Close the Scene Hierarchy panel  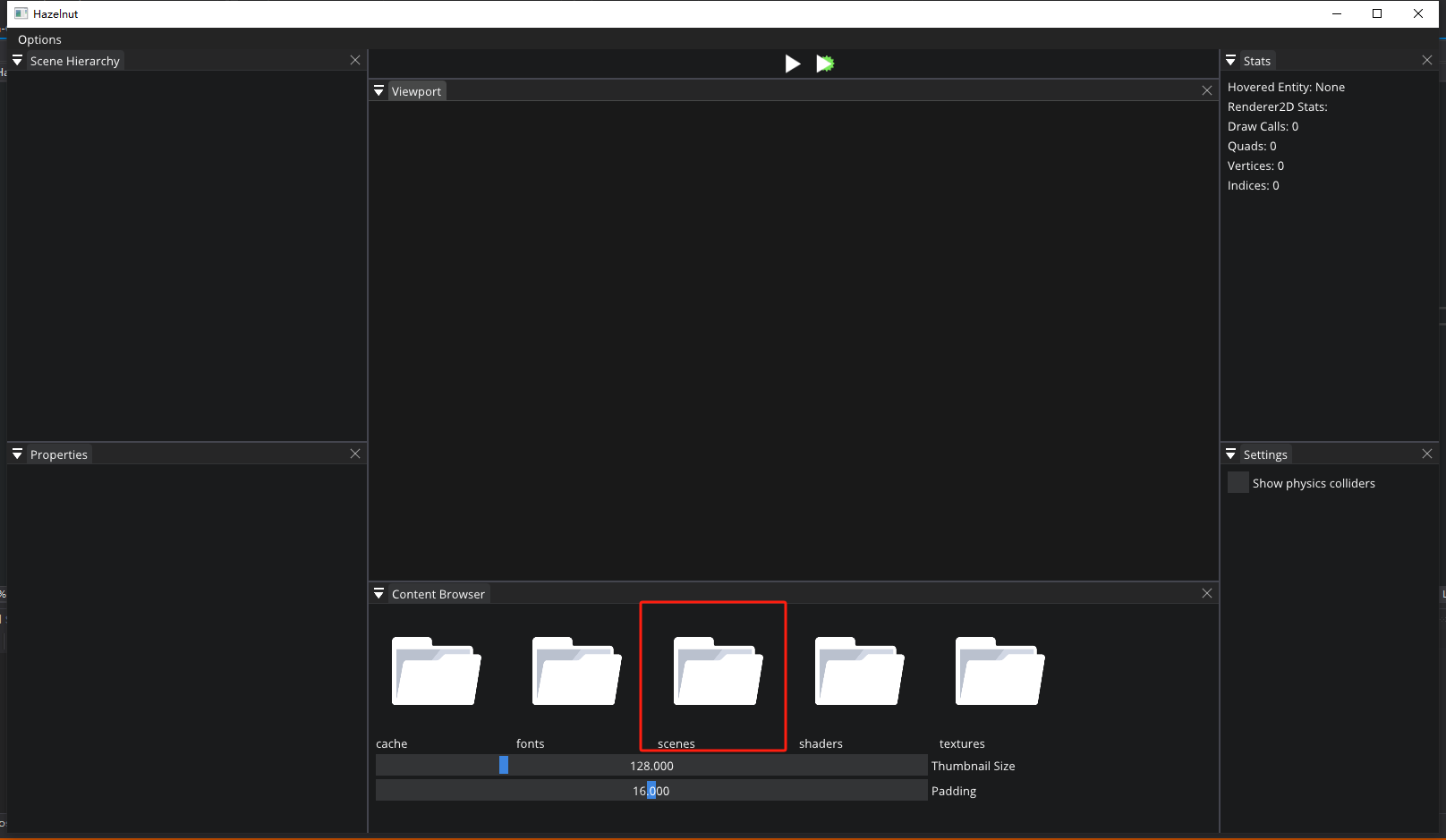pos(355,60)
